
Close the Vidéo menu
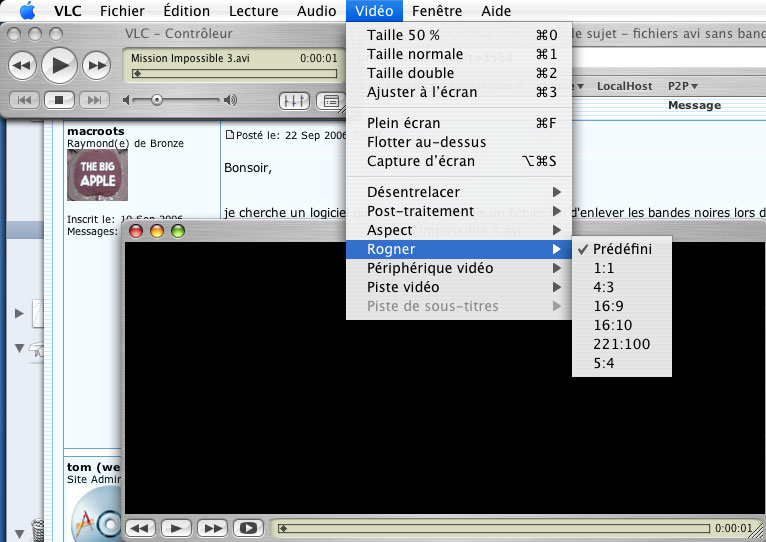[x=374, y=11]
